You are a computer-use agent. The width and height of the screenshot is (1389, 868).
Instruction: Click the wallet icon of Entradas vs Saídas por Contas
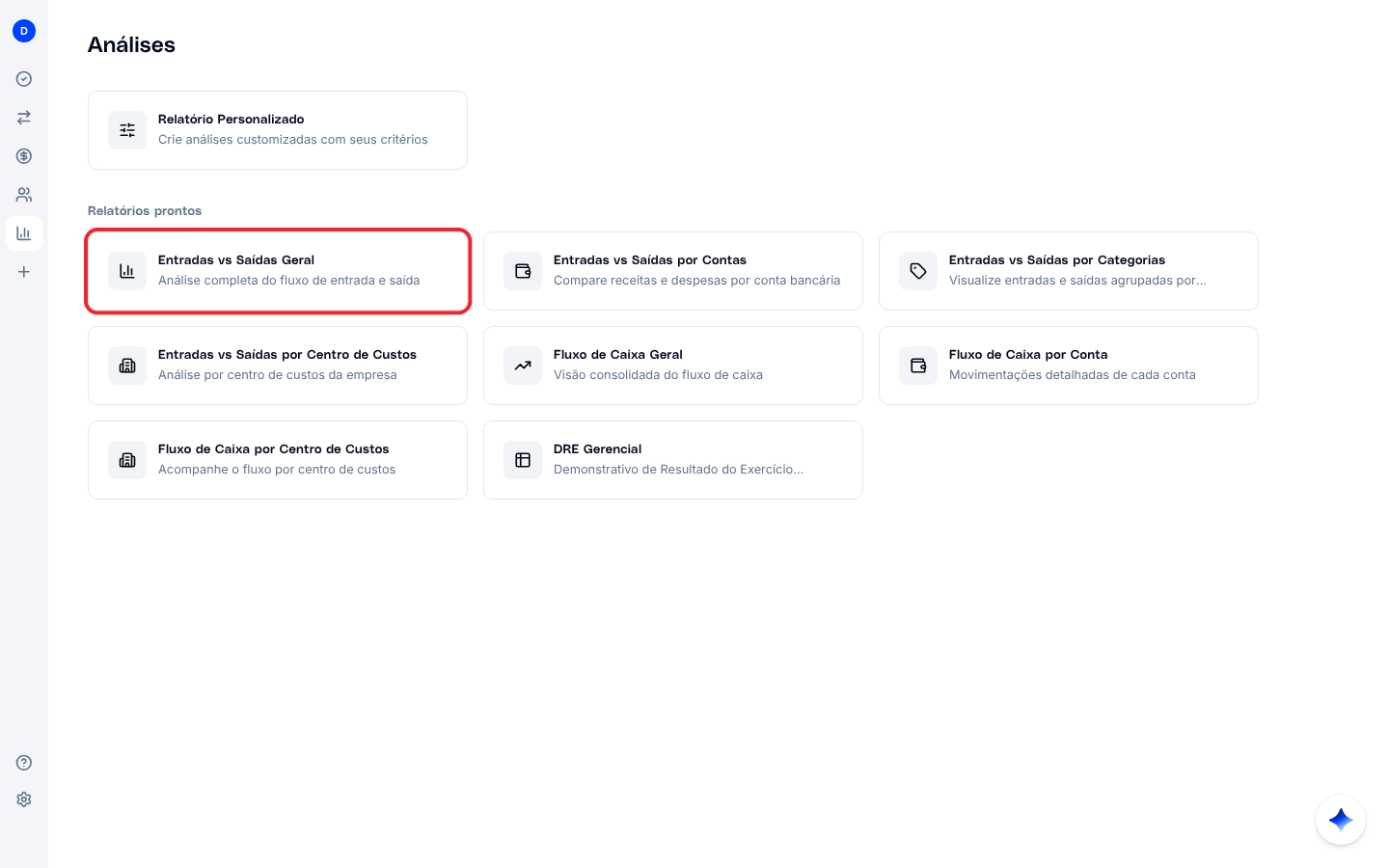tap(523, 271)
